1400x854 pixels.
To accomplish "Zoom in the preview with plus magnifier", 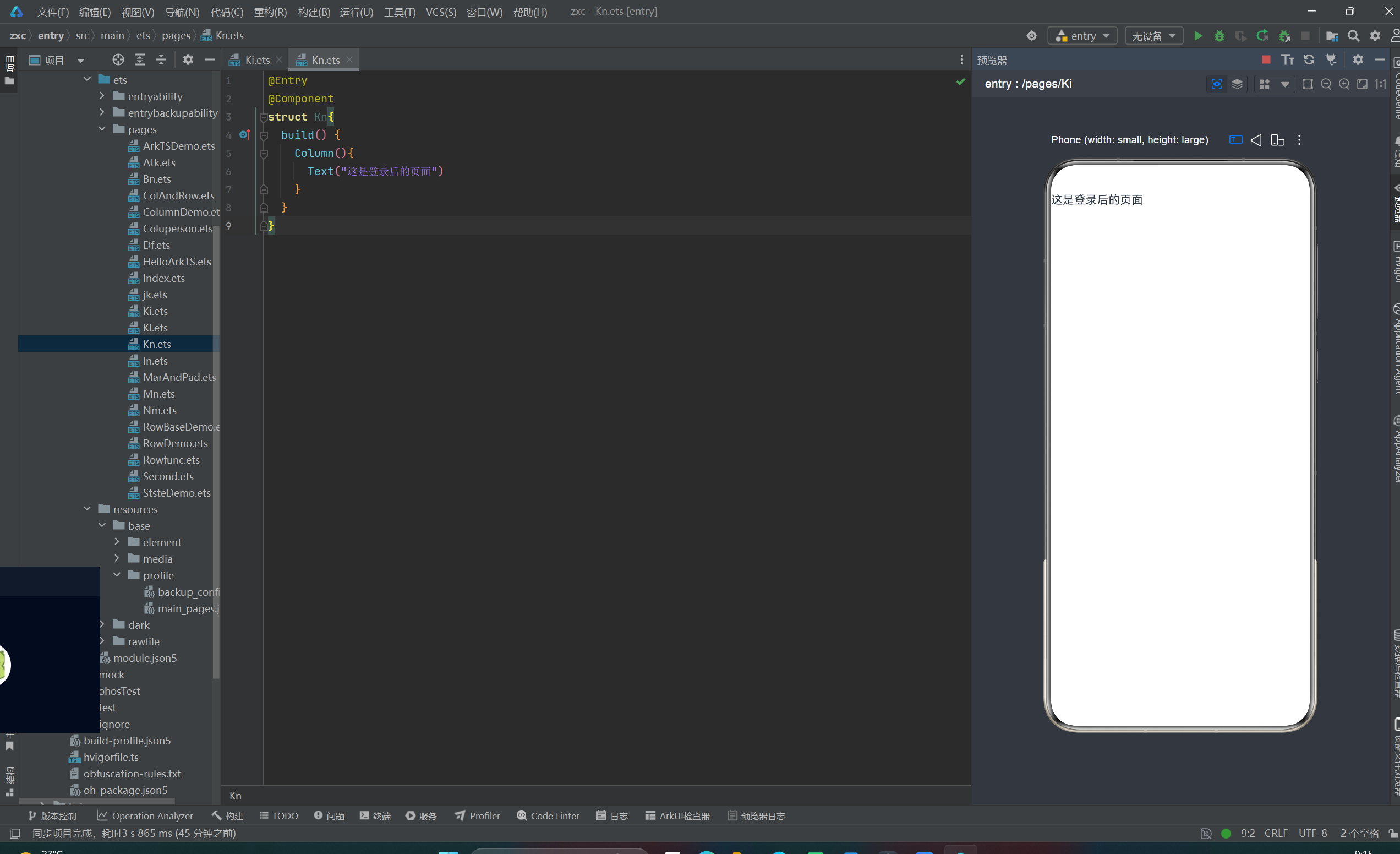I will pyautogui.click(x=1344, y=84).
